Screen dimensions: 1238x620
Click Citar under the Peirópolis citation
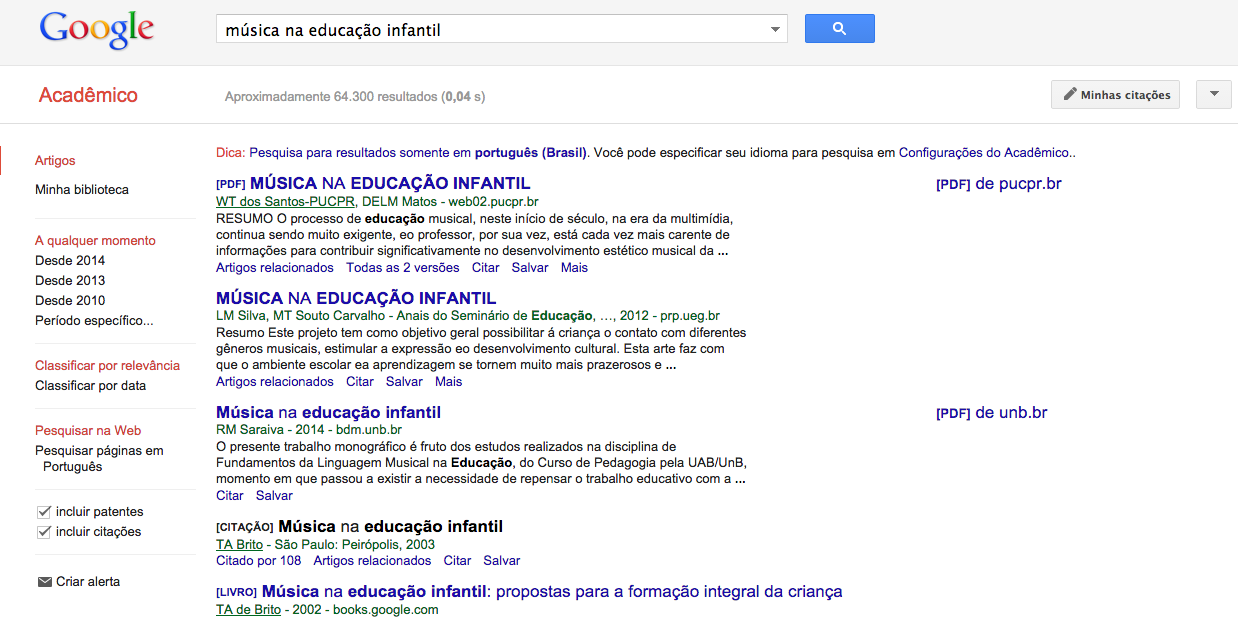click(457, 561)
